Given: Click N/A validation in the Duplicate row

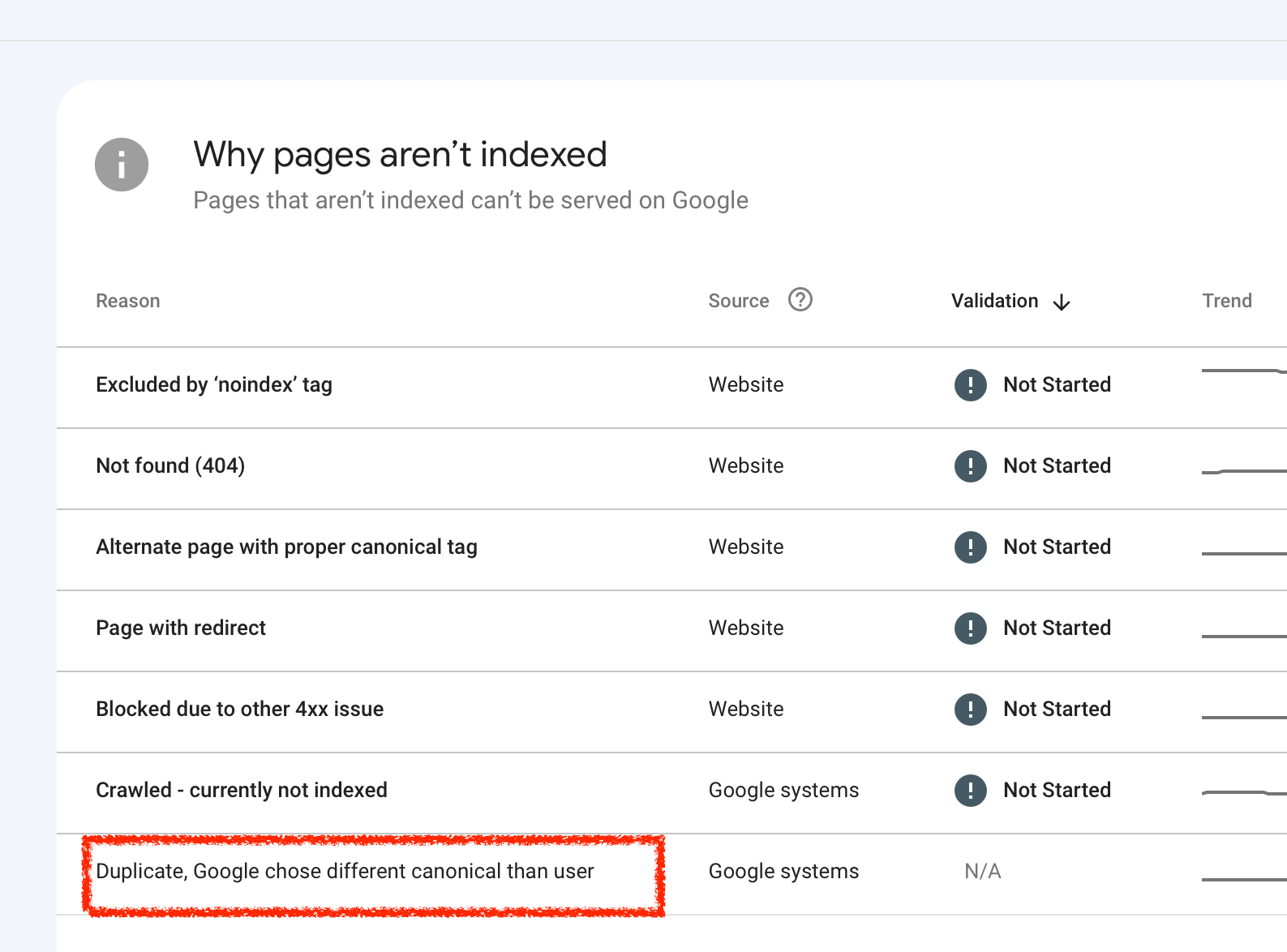Looking at the screenshot, I should point(983,871).
